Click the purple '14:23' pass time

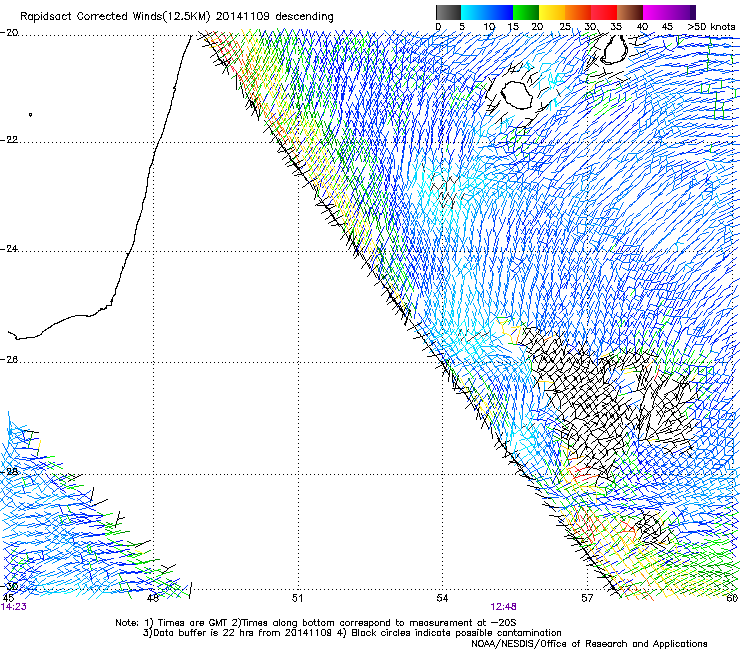pos(13,607)
